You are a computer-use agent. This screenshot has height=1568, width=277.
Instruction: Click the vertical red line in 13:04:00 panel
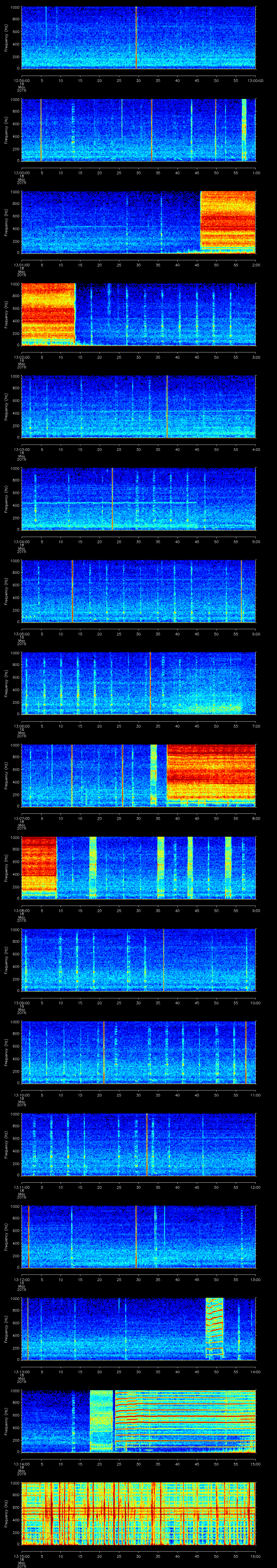tap(112, 499)
